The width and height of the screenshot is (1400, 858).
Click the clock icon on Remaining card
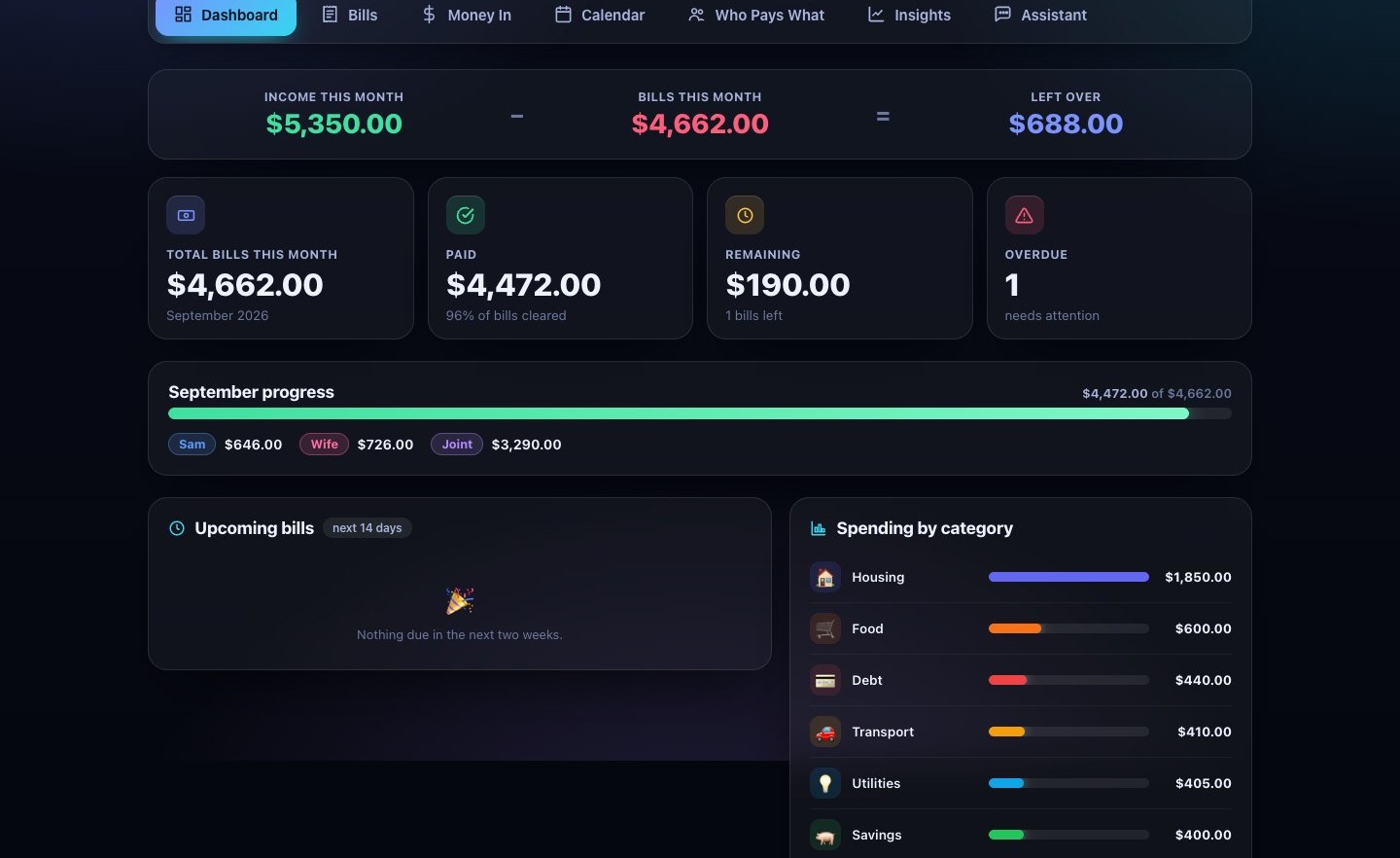pos(745,215)
